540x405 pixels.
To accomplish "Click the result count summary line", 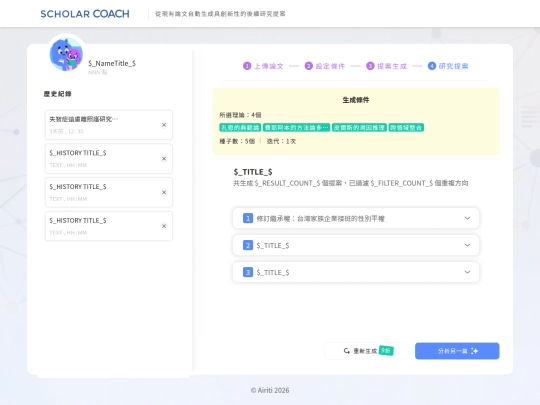I will [x=351, y=183].
